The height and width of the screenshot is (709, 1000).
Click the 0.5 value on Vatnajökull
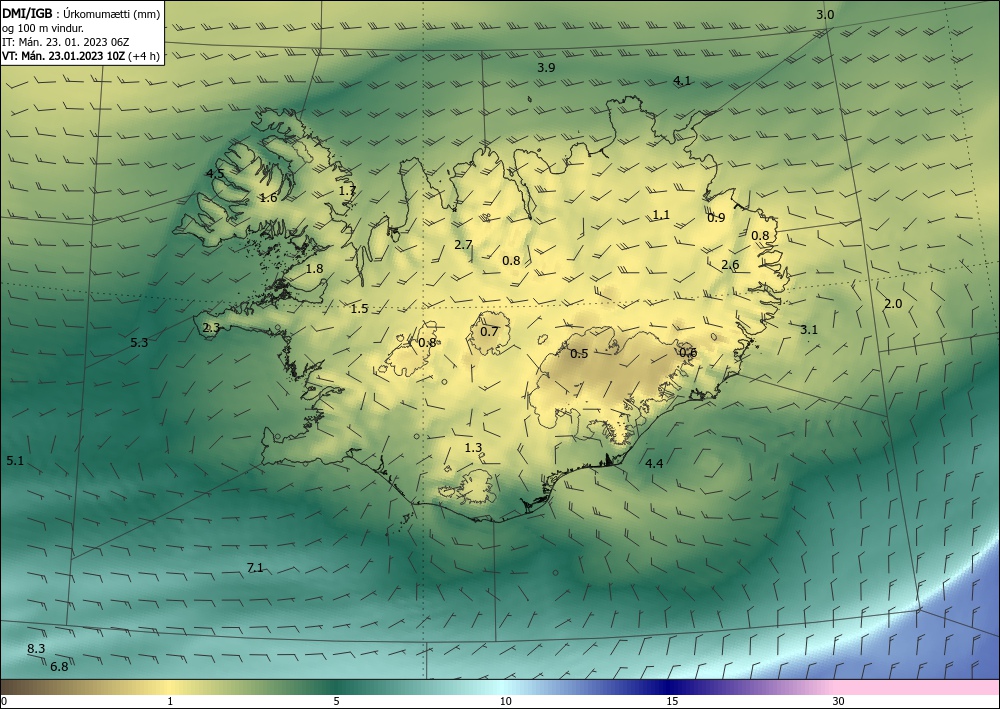[579, 354]
